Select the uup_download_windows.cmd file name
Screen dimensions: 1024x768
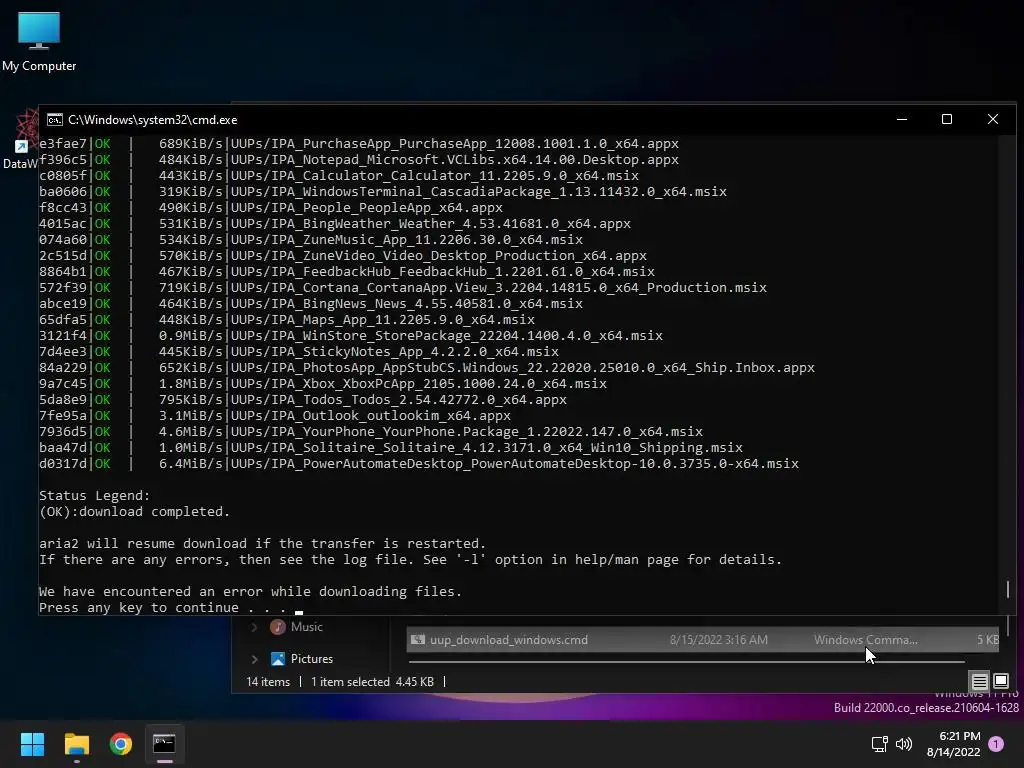[509, 640]
